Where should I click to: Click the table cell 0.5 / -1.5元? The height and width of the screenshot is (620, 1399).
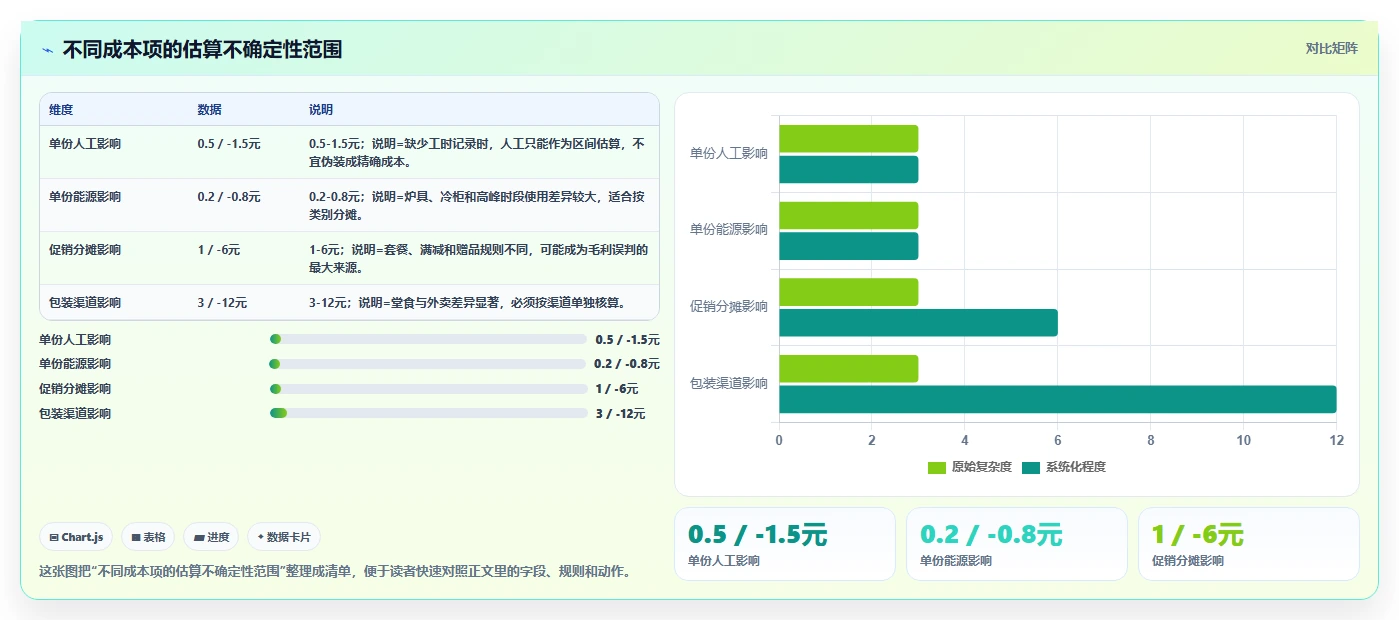click(229, 144)
